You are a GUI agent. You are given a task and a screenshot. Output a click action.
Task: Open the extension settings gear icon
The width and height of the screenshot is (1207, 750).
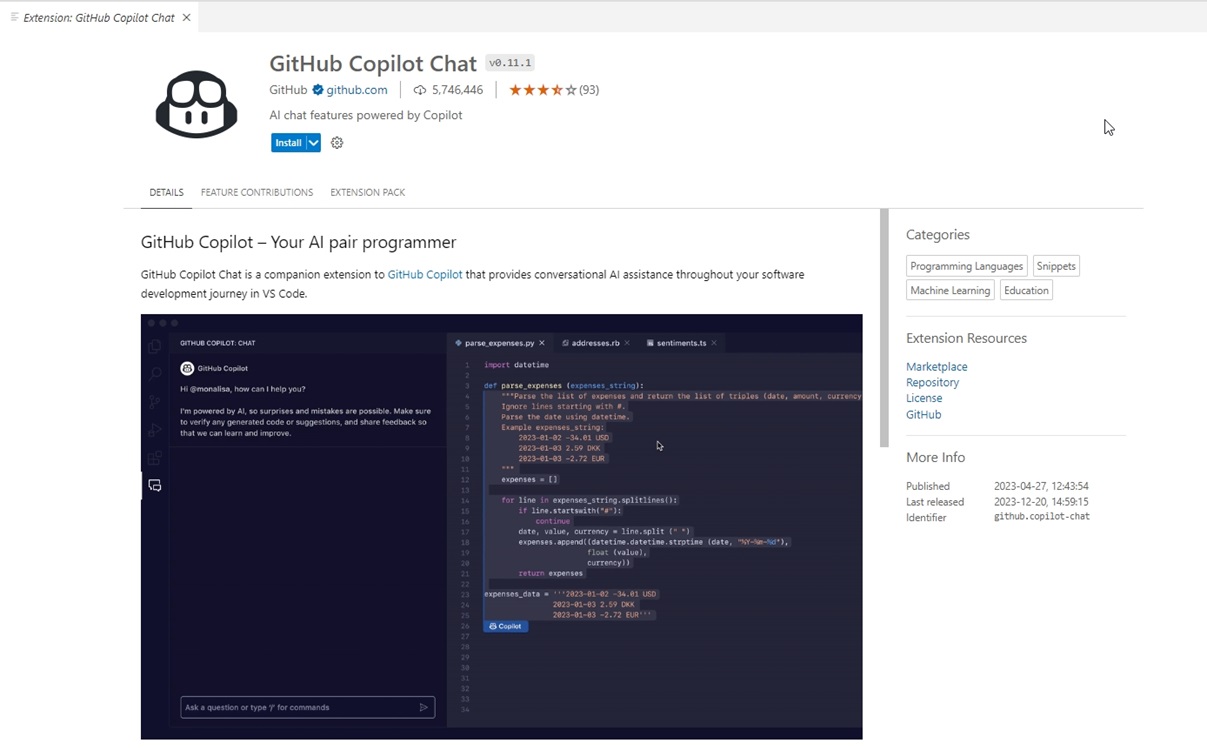click(x=336, y=142)
